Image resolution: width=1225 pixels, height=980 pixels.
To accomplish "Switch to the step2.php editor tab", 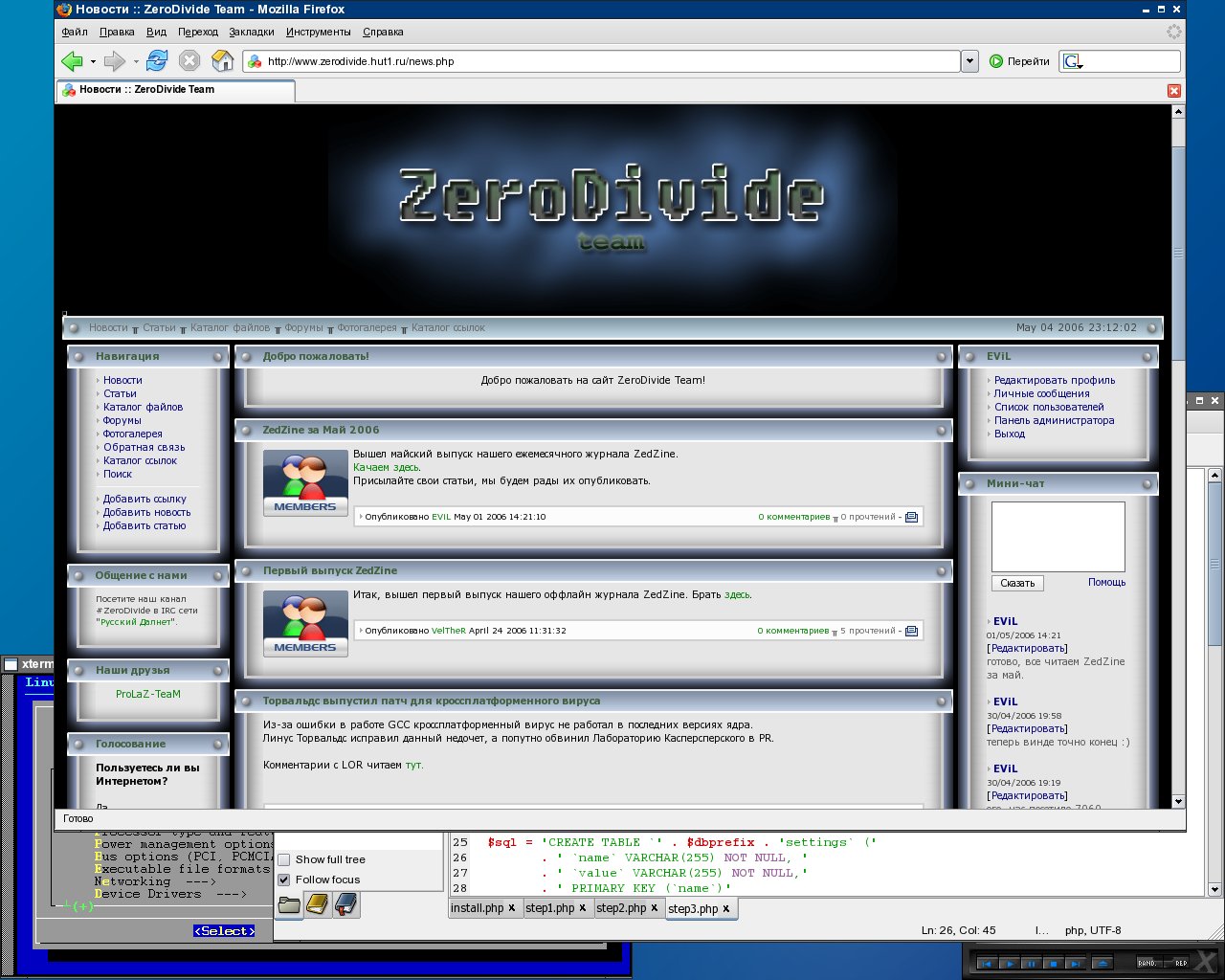I will pos(629,908).
